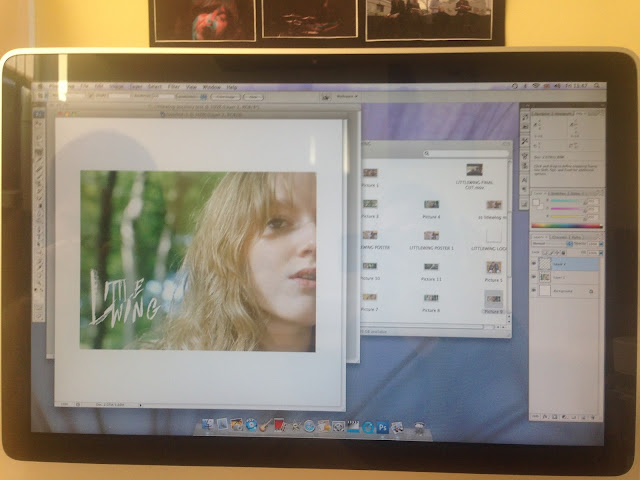This screenshot has width=640, height=480.
Task: Open the Filter menu
Action: point(173,87)
